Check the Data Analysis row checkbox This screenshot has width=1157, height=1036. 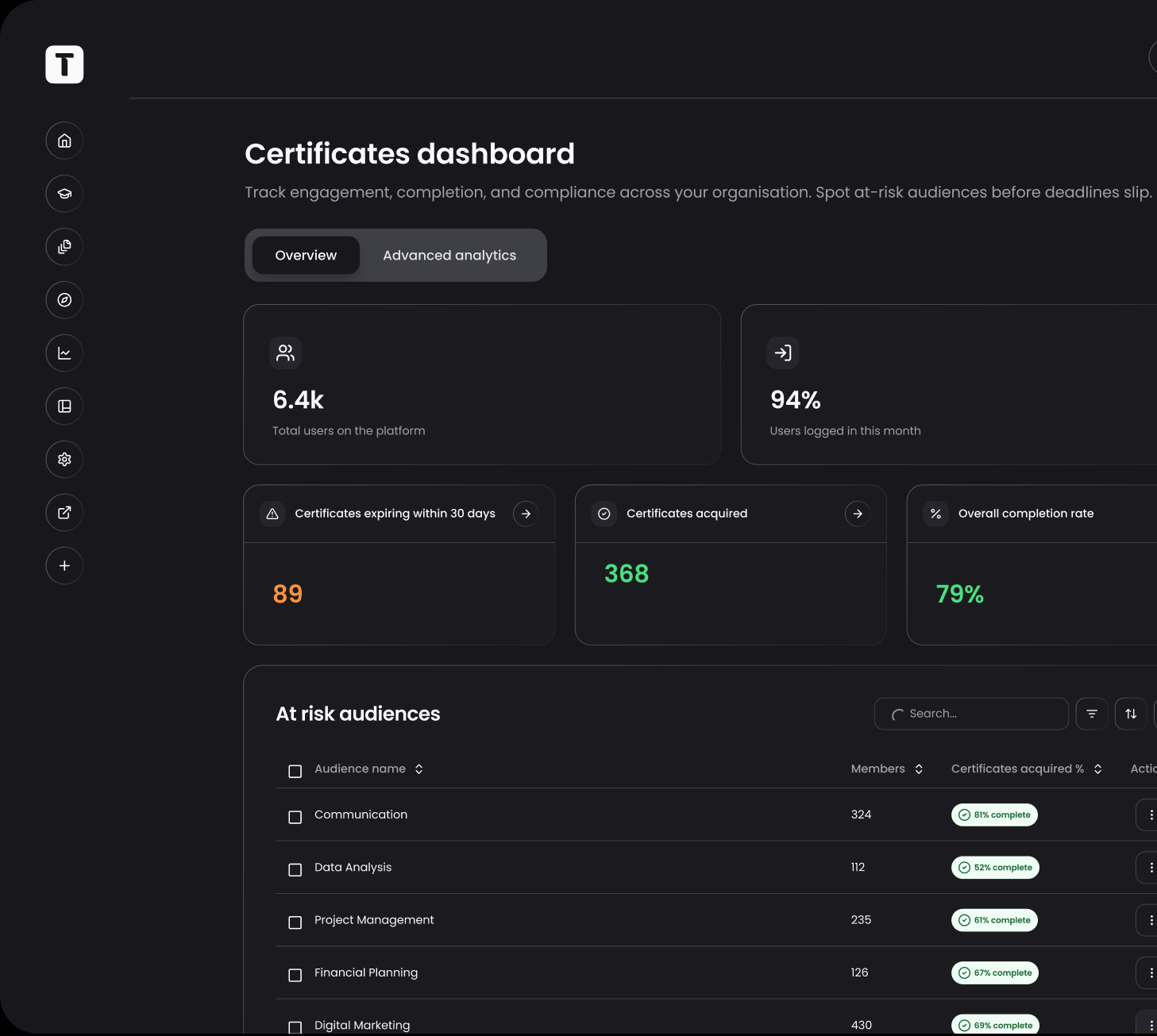click(295, 869)
